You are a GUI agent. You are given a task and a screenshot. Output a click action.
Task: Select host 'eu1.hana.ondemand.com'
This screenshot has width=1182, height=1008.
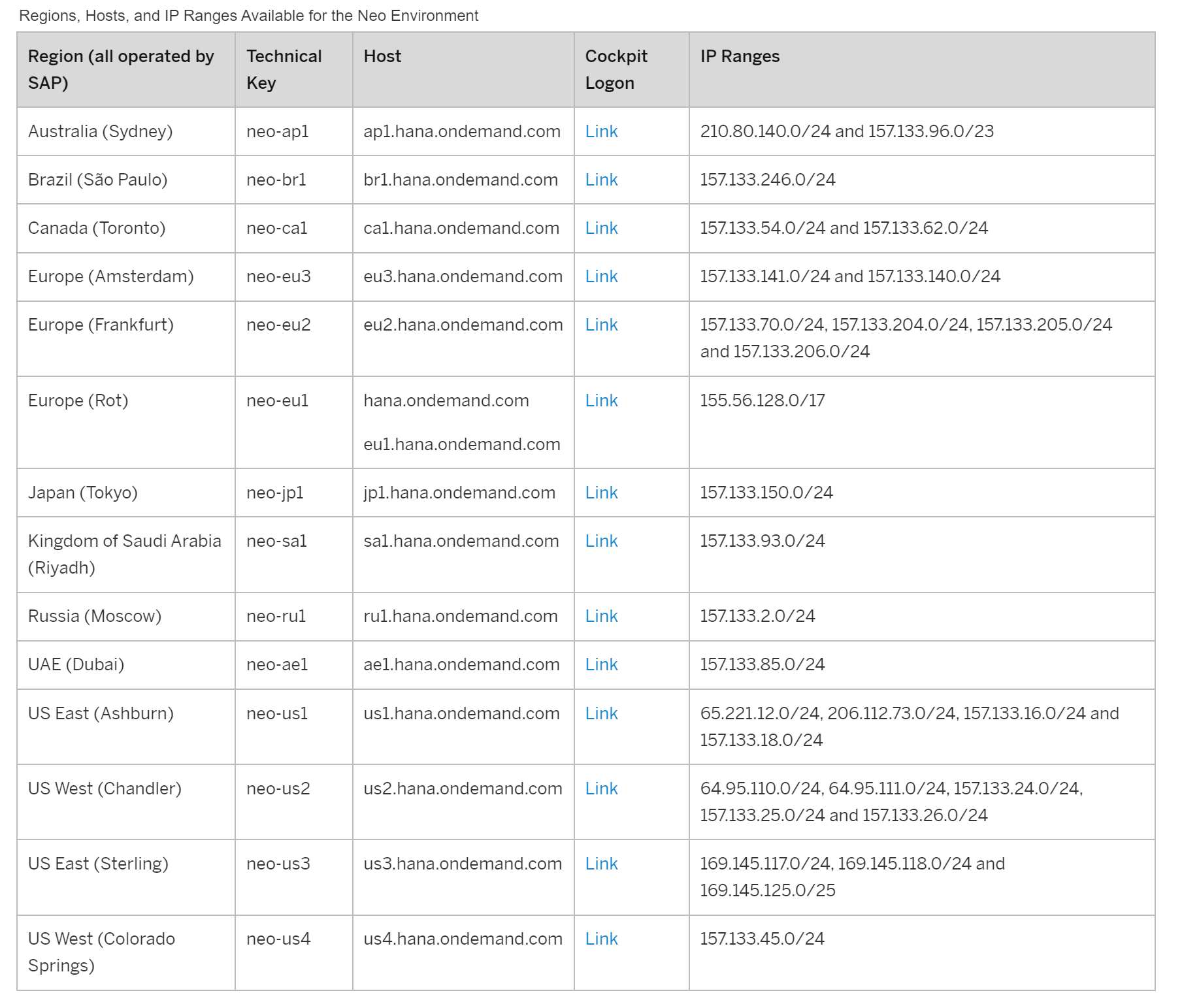pyautogui.click(x=462, y=444)
